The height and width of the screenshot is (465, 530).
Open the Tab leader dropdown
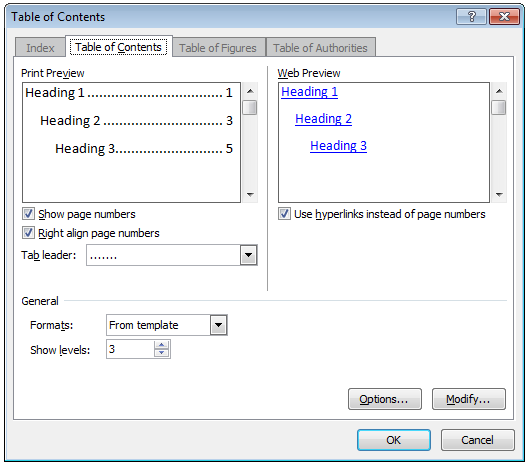[249, 255]
